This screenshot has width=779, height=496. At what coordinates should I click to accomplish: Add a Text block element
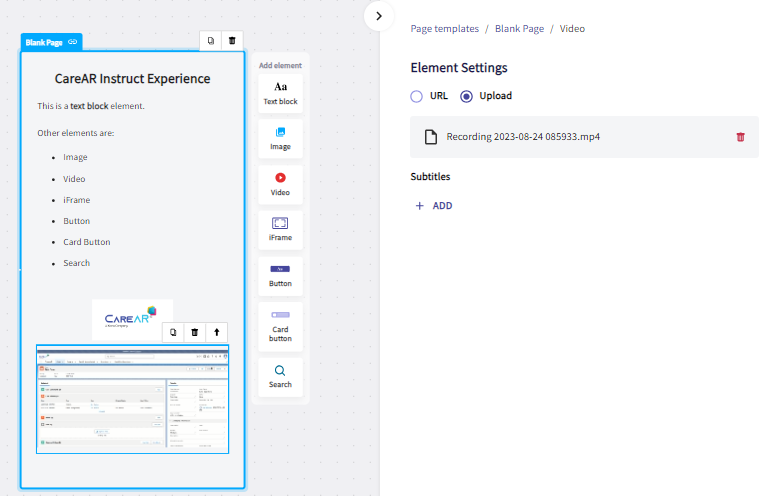tap(280, 93)
